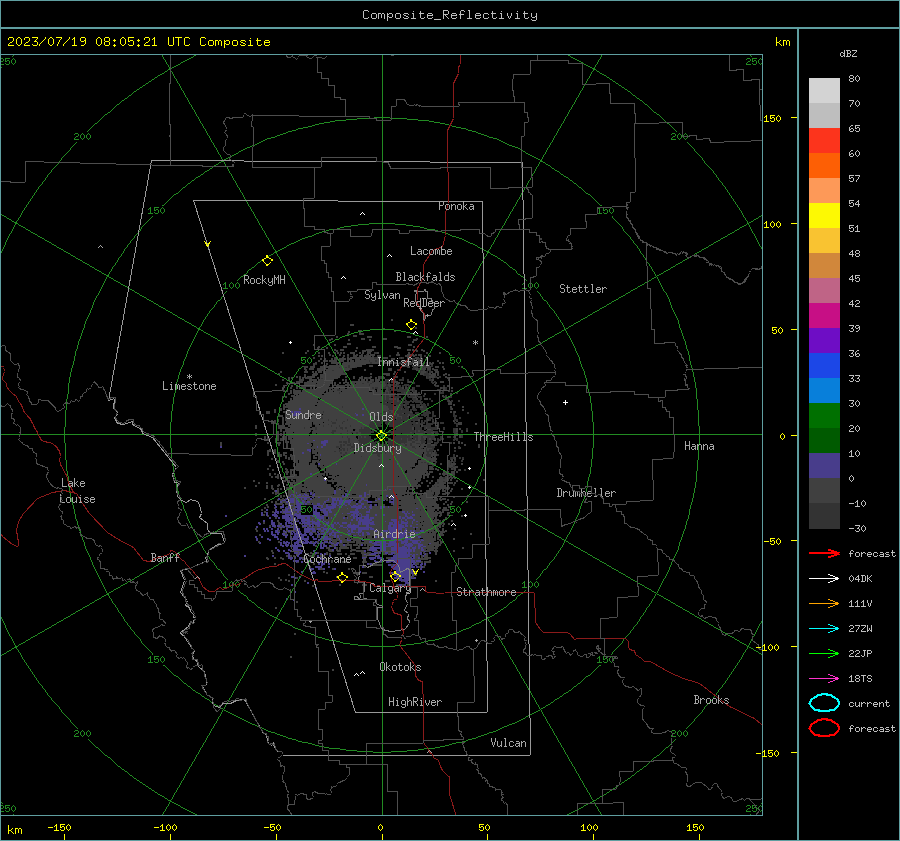
Task: Select the orange 111V arrow legend icon
Action: pos(824,603)
